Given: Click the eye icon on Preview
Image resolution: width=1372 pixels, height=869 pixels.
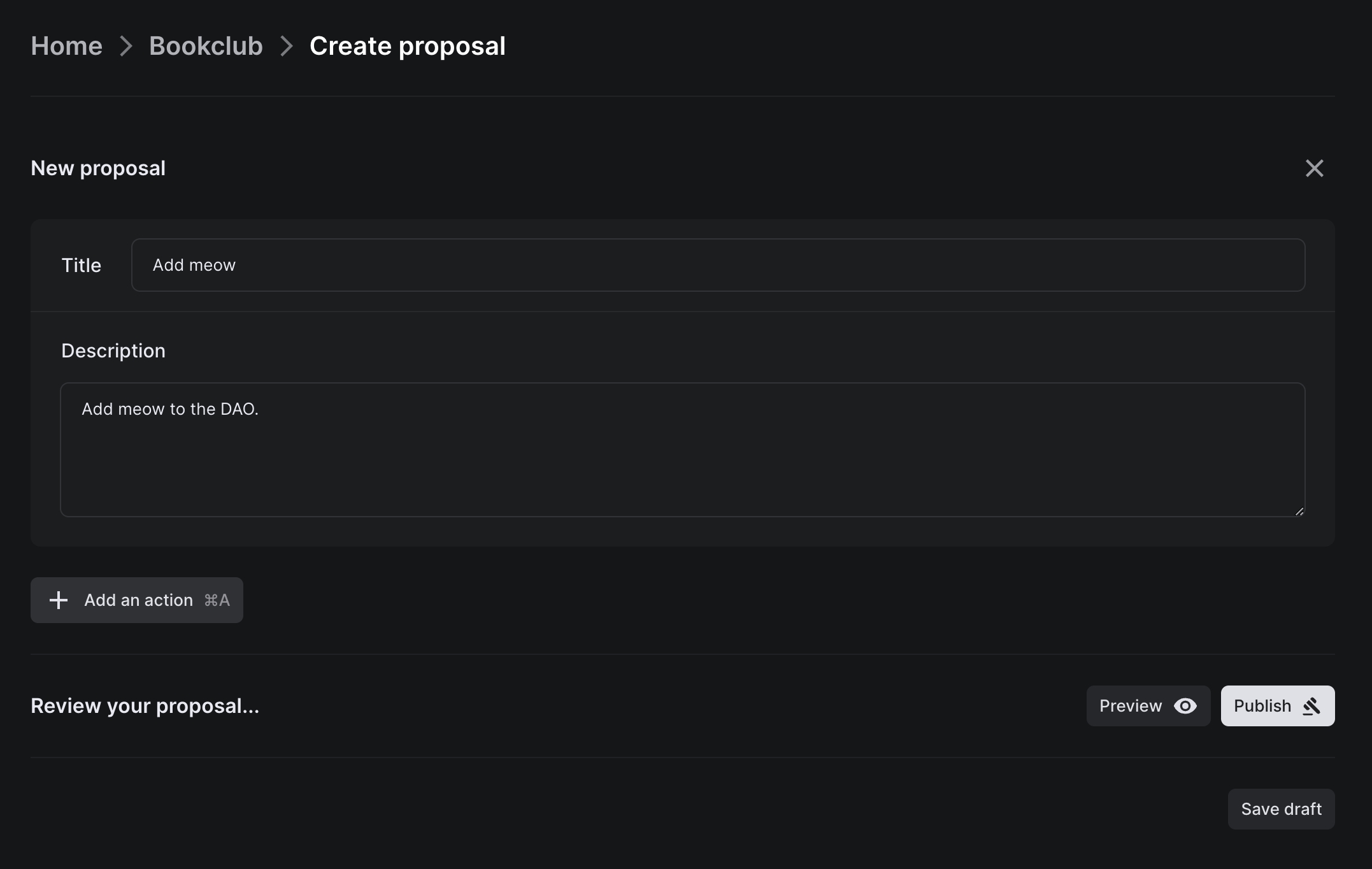Looking at the screenshot, I should tap(1185, 706).
